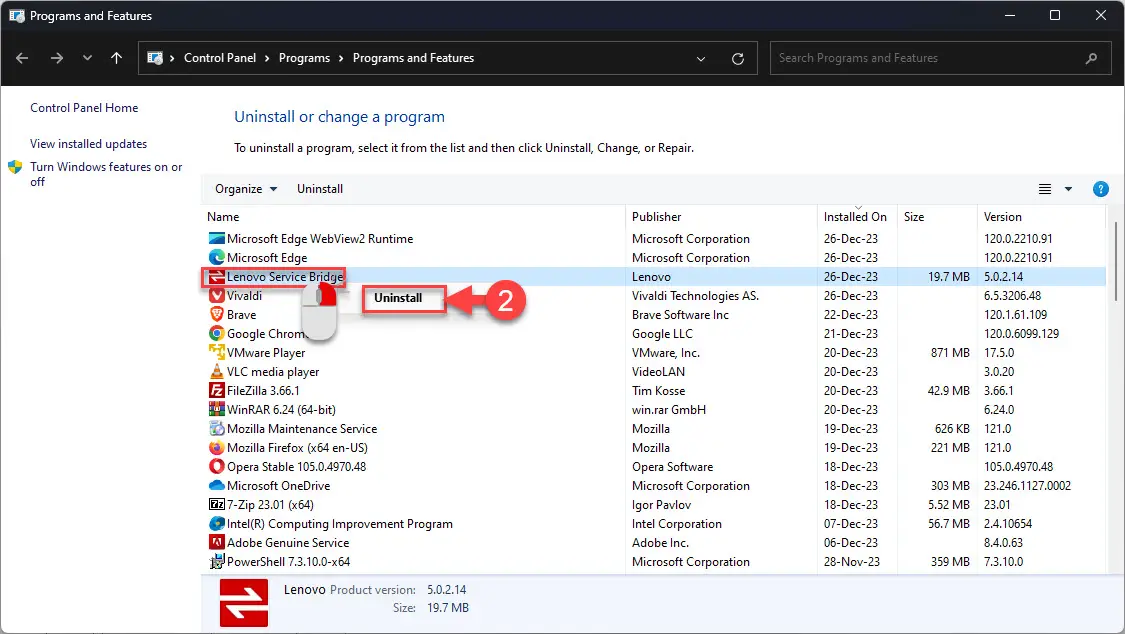
Task: Click Programs breadcrumb
Action: [304, 58]
